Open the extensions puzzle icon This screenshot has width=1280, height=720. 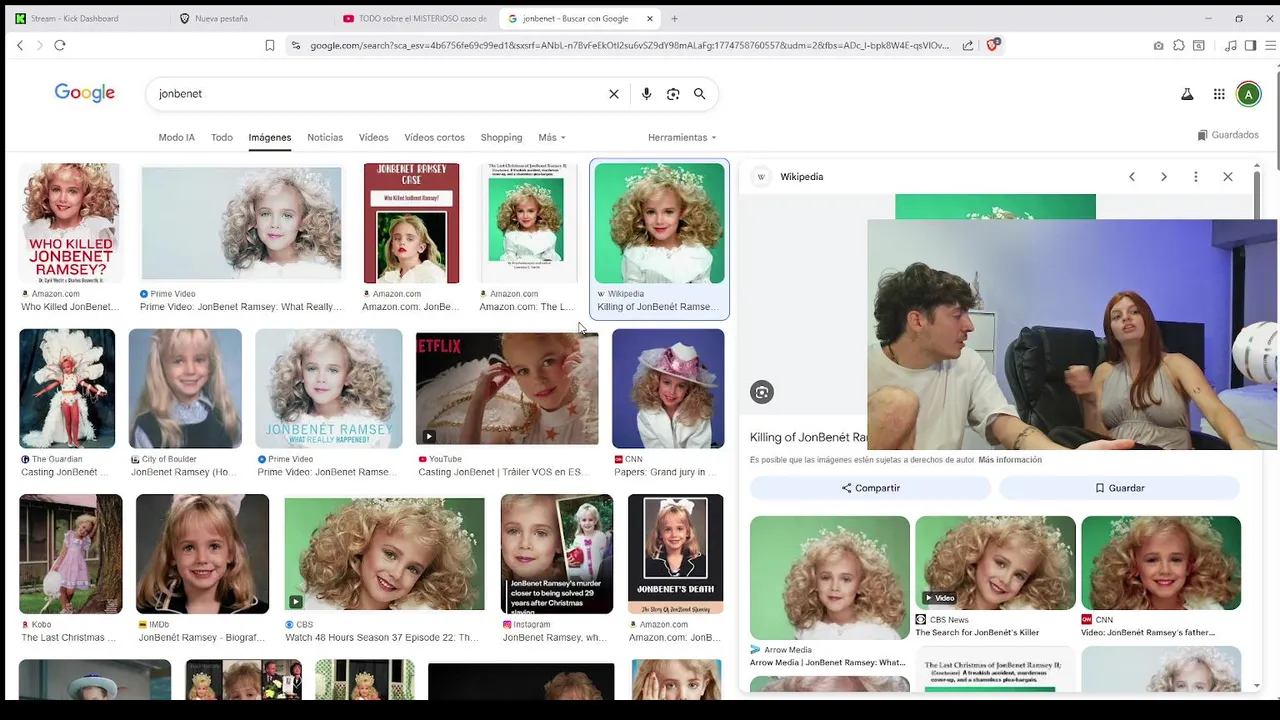point(1179,45)
